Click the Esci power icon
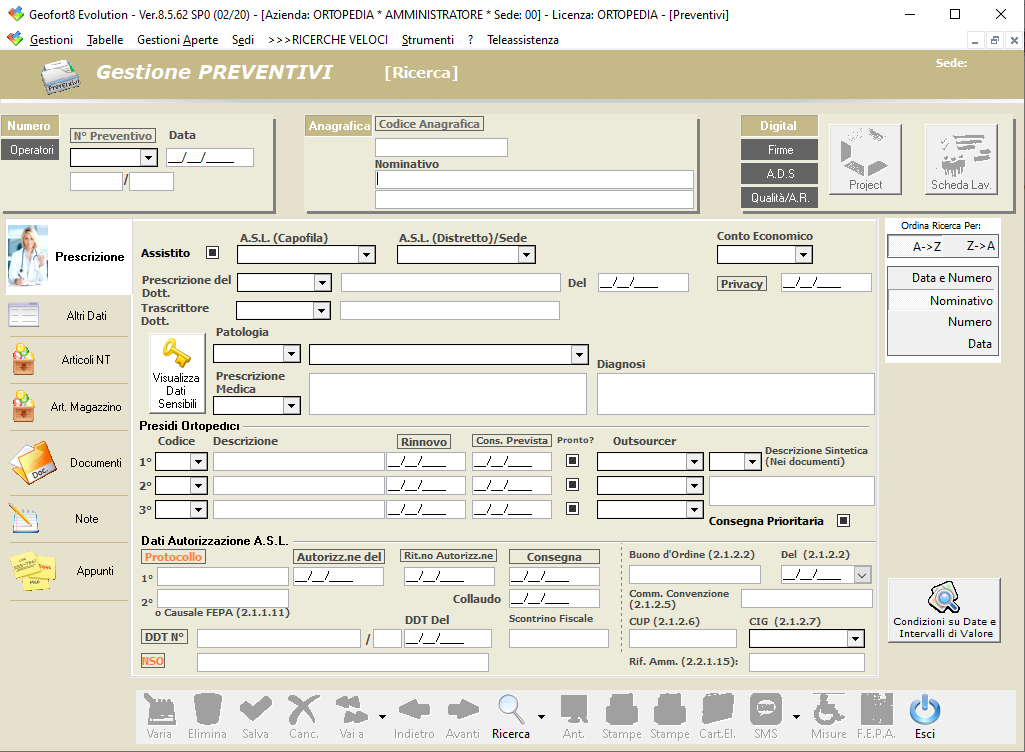The width and height of the screenshot is (1025, 752). [924, 716]
